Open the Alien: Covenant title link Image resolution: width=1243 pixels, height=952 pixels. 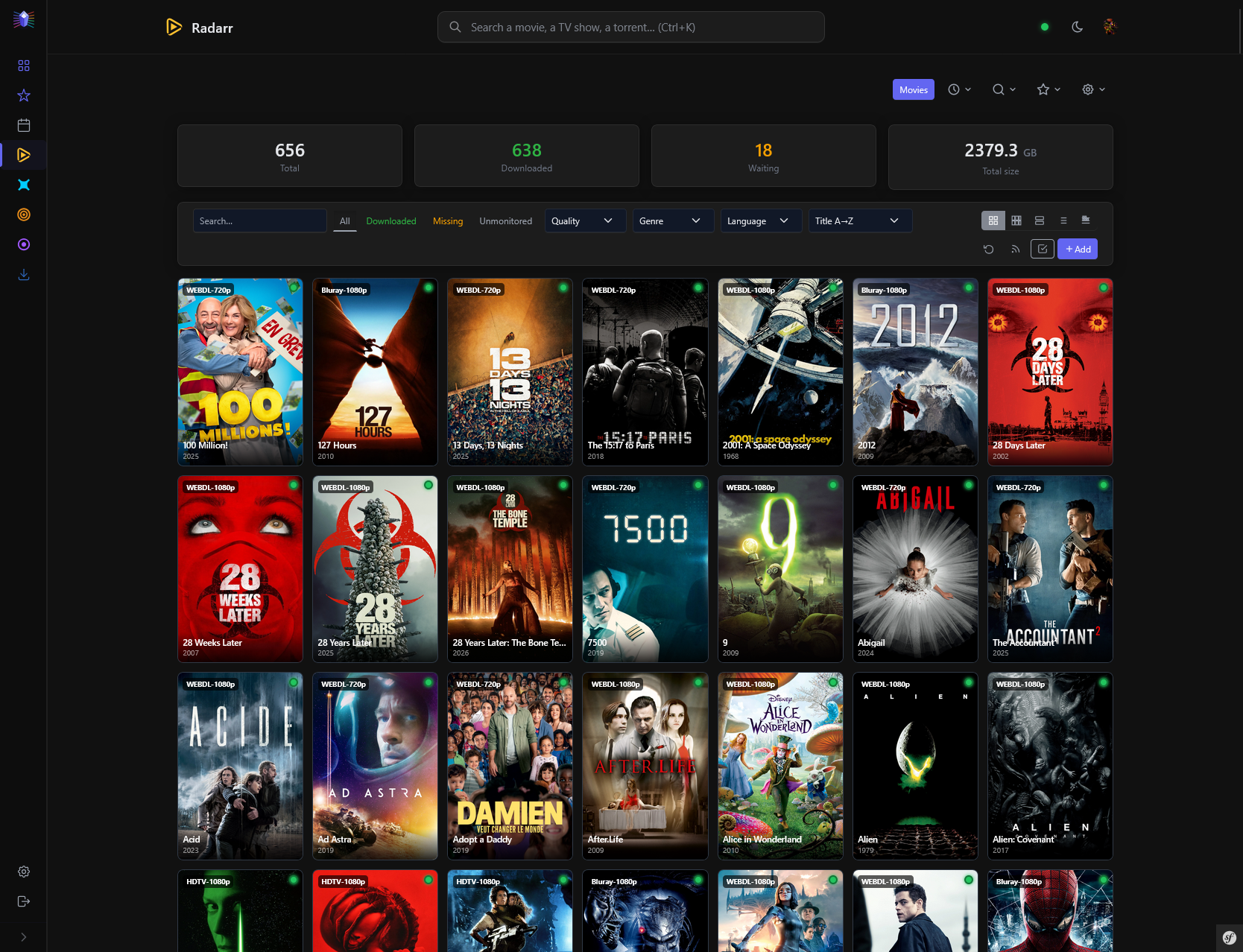tap(1023, 840)
